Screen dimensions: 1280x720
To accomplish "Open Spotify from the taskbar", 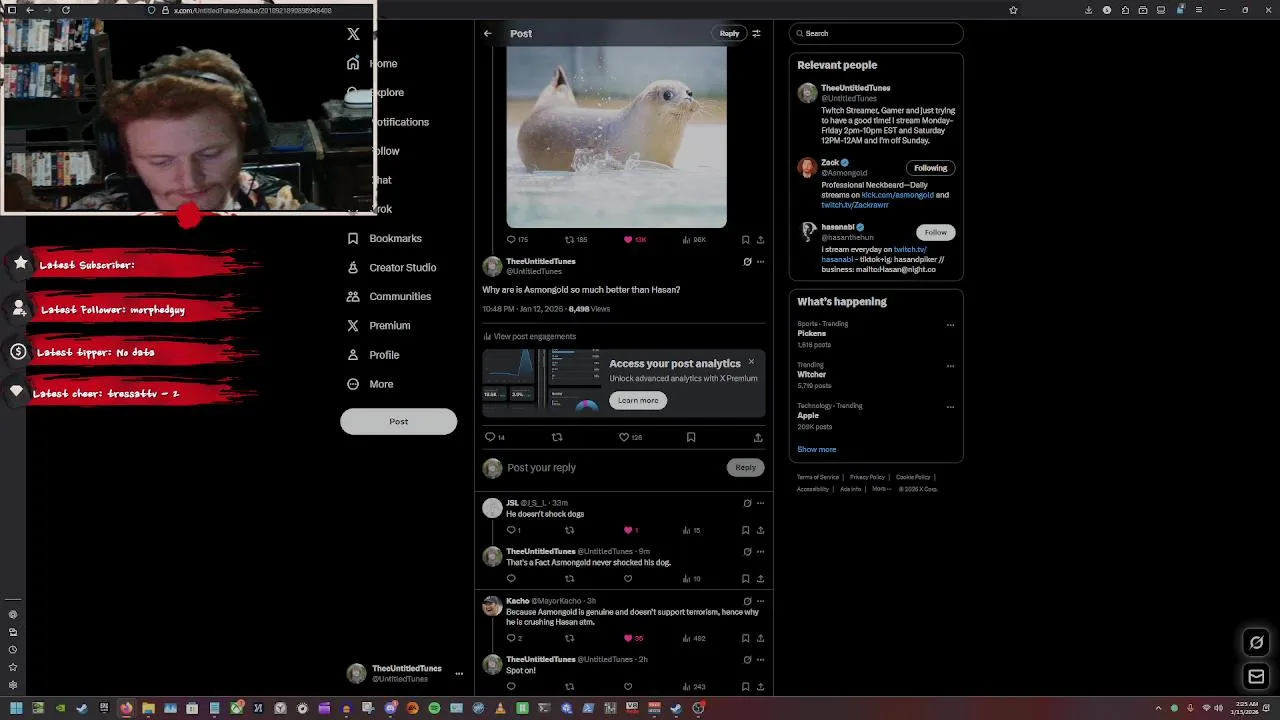I will [434, 708].
